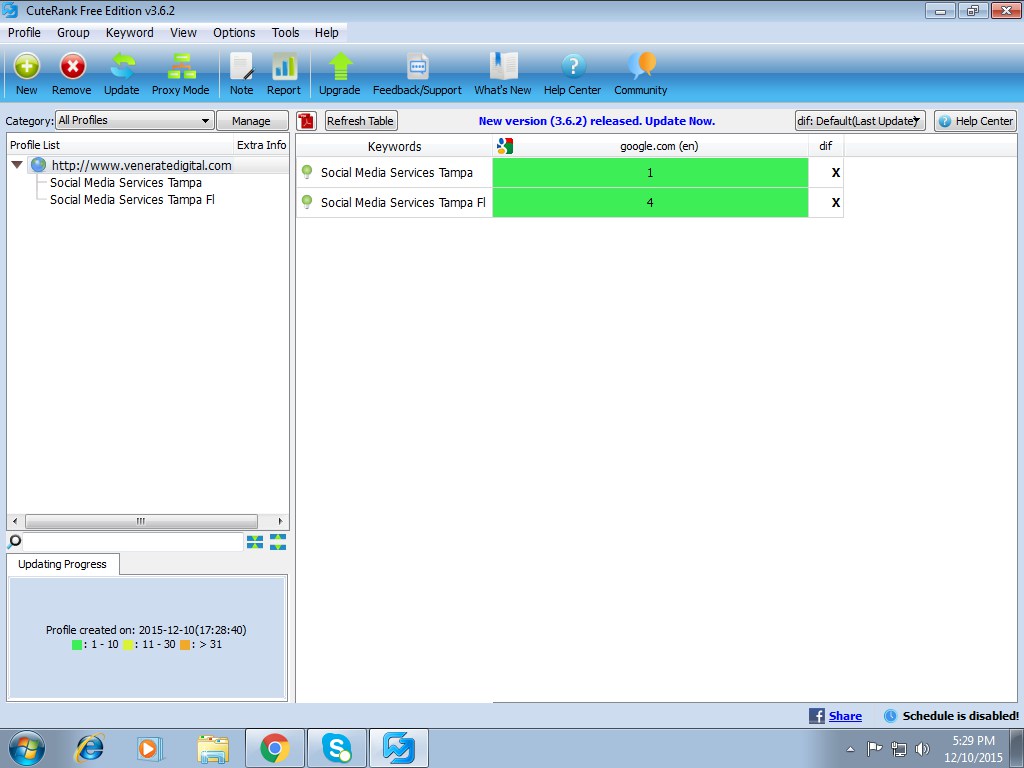Click the Facebook icon in the status bar

click(x=817, y=716)
